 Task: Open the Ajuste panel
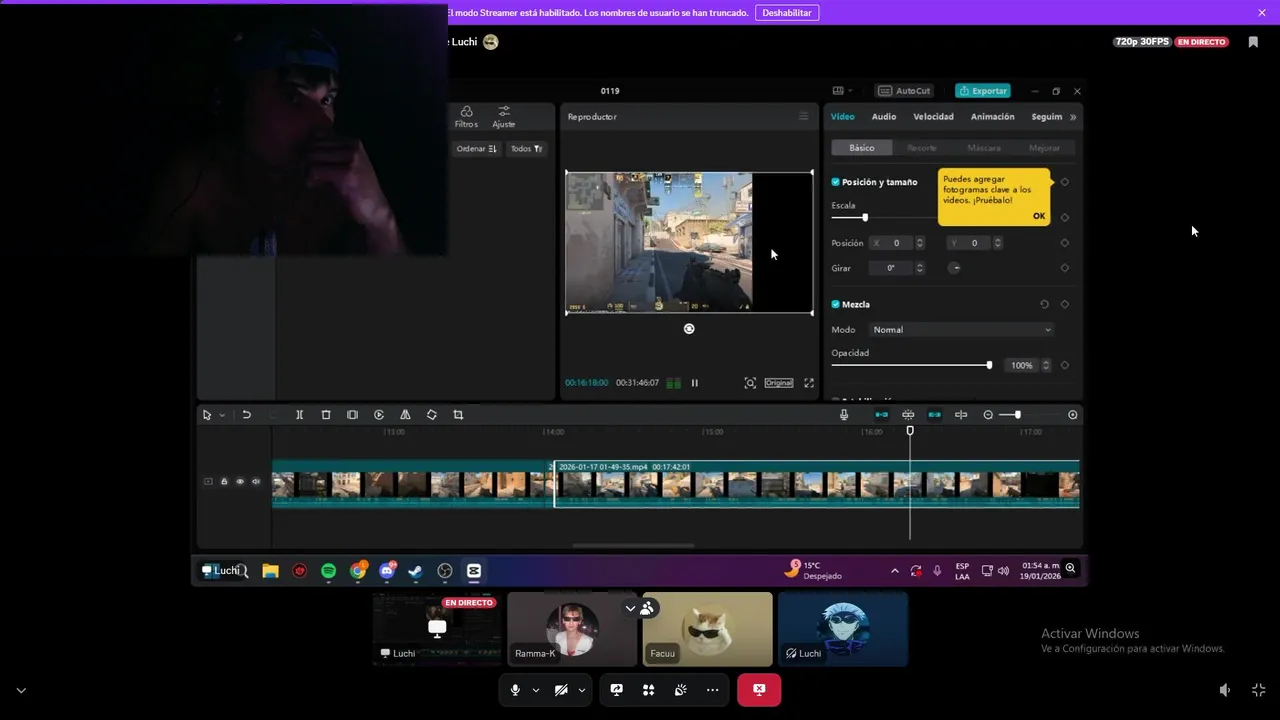coord(504,117)
